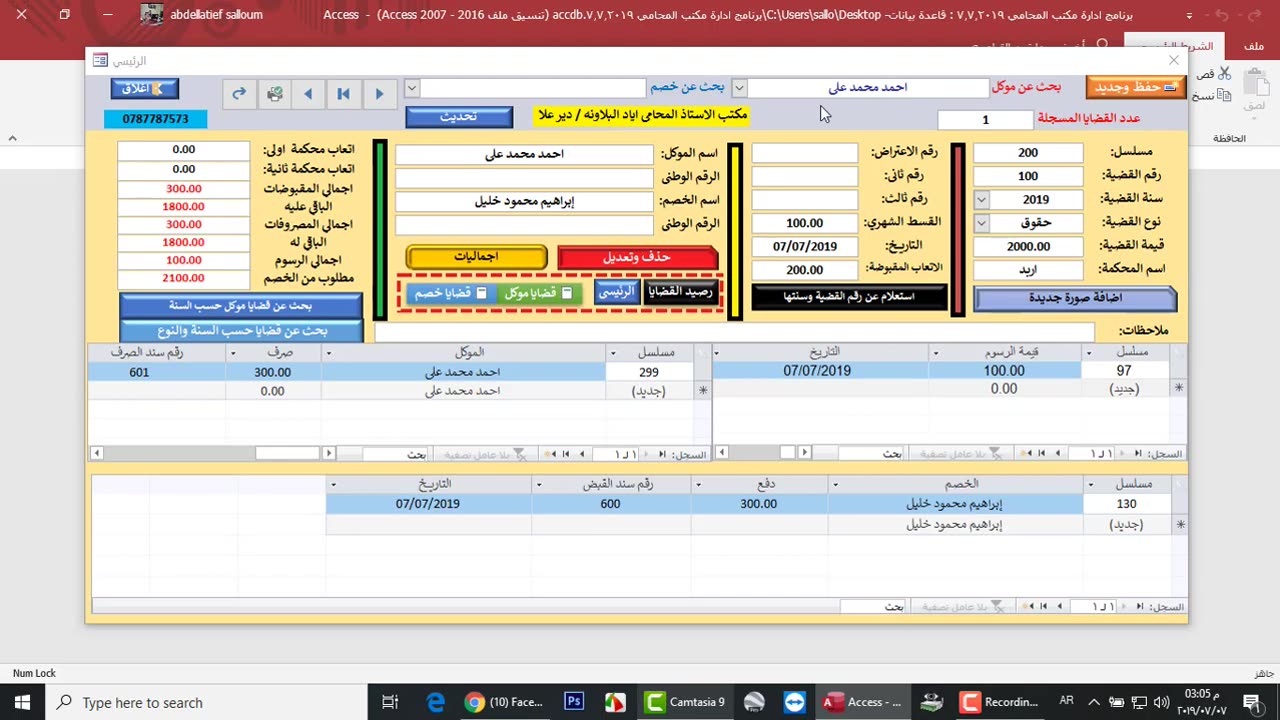
Task: Click the print icon in form toolbar
Action: tap(274, 93)
